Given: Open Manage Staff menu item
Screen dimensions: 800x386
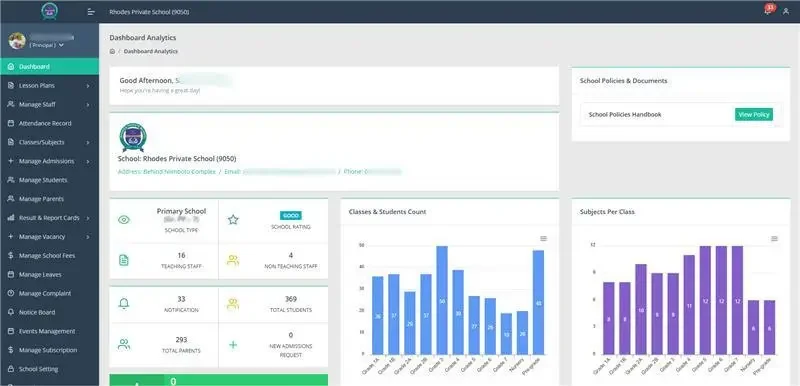Looking at the screenshot, I should 37,105.
